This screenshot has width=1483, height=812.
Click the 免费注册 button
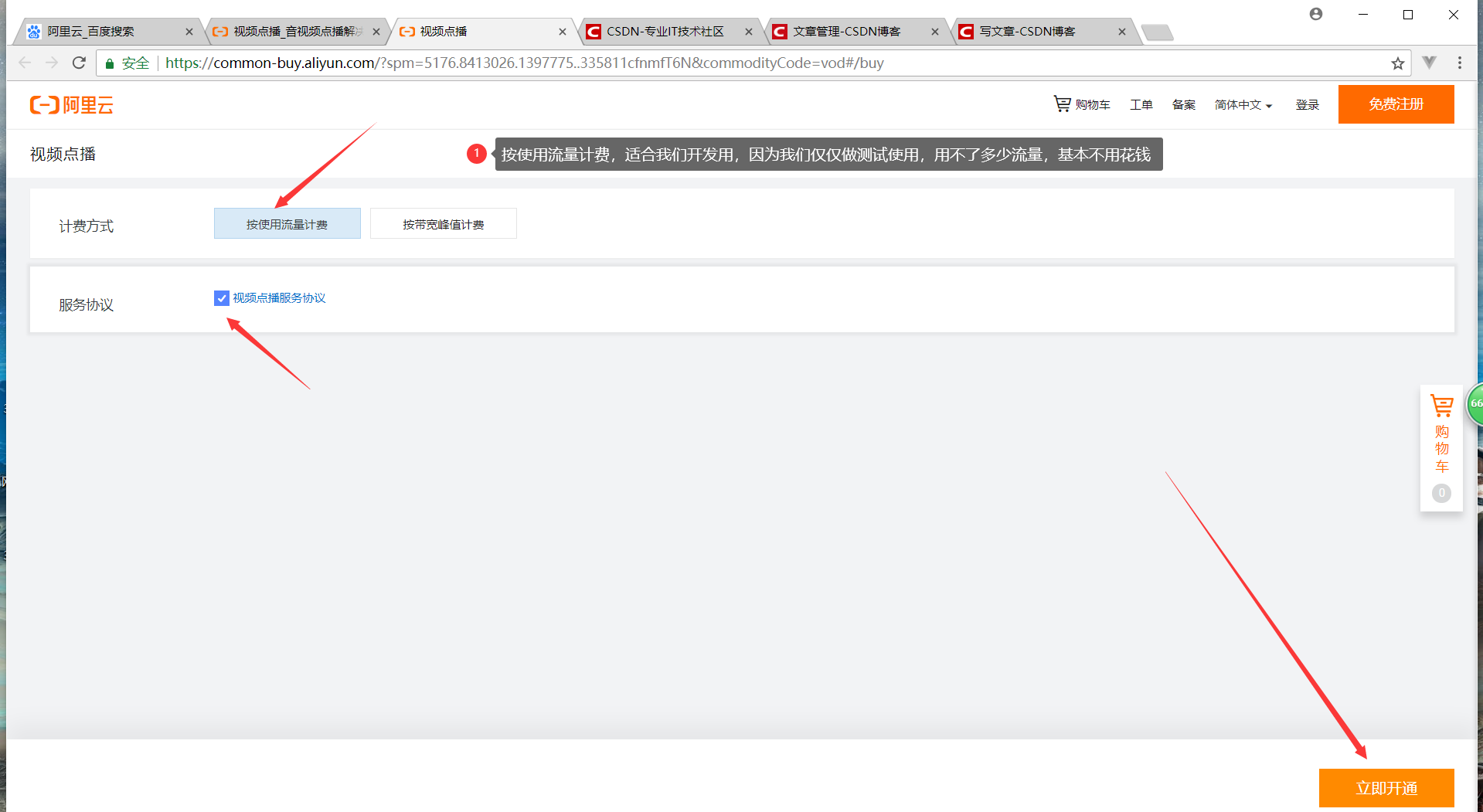pyautogui.click(x=1396, y=104)
